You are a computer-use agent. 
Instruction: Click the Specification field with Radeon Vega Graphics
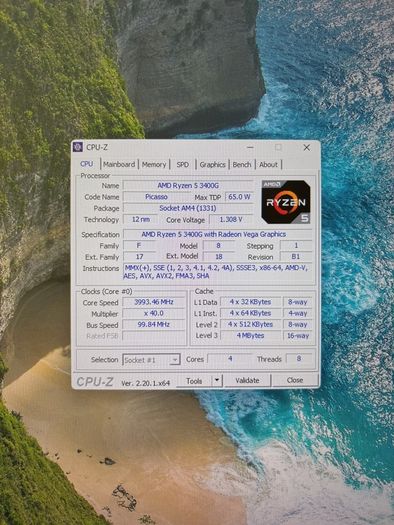pyautogui.click(x=218, y=234)
